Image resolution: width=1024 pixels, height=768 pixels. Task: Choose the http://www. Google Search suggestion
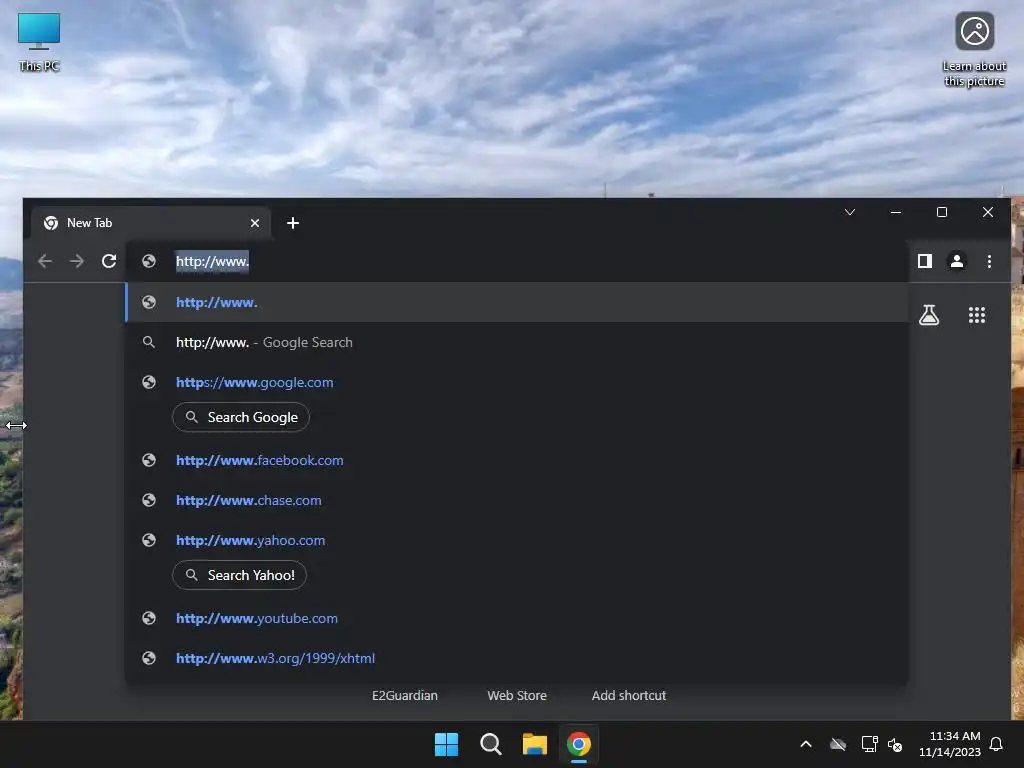click(517, 342)
